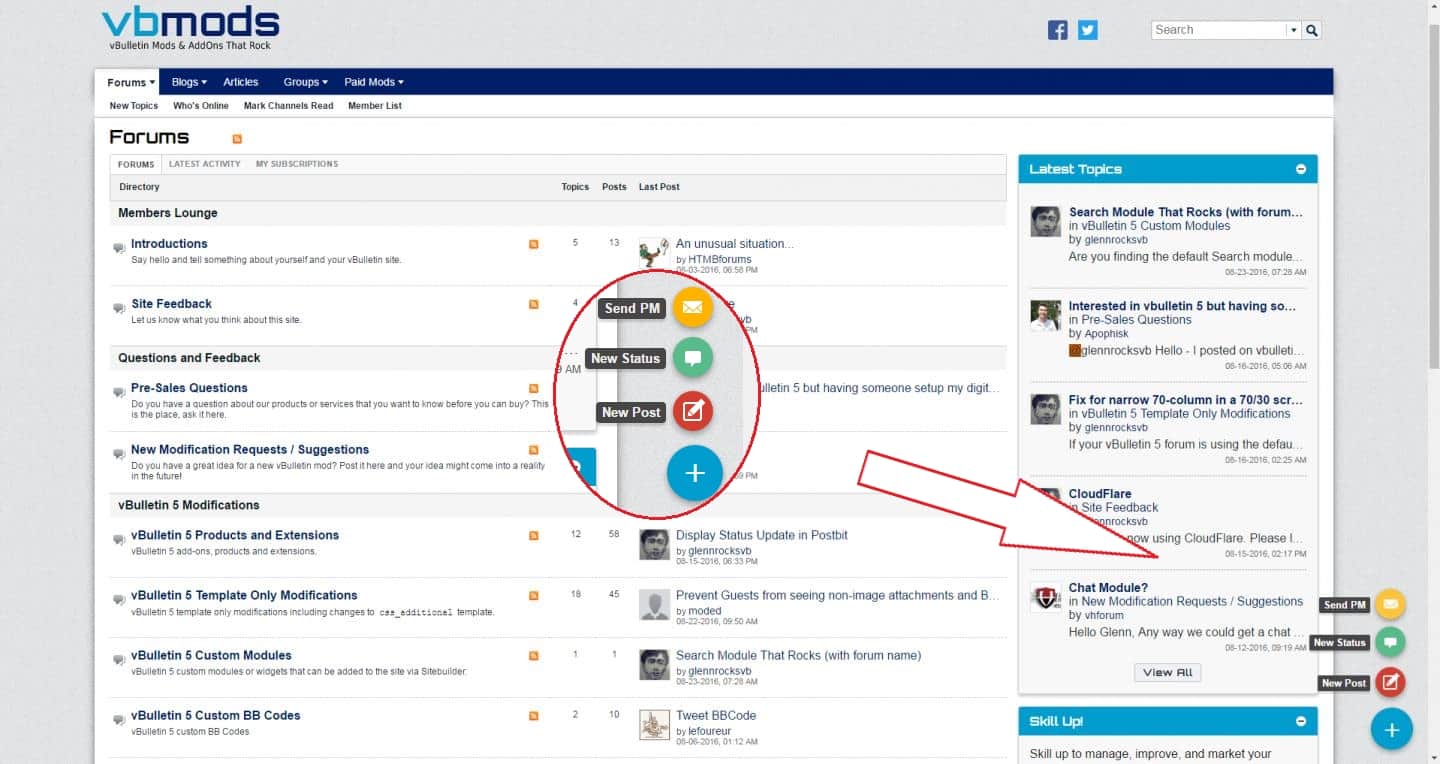Open 'Chat Module?' in Latest Topics
This screenshot has width=1440, height=764.
point(1108,588)
